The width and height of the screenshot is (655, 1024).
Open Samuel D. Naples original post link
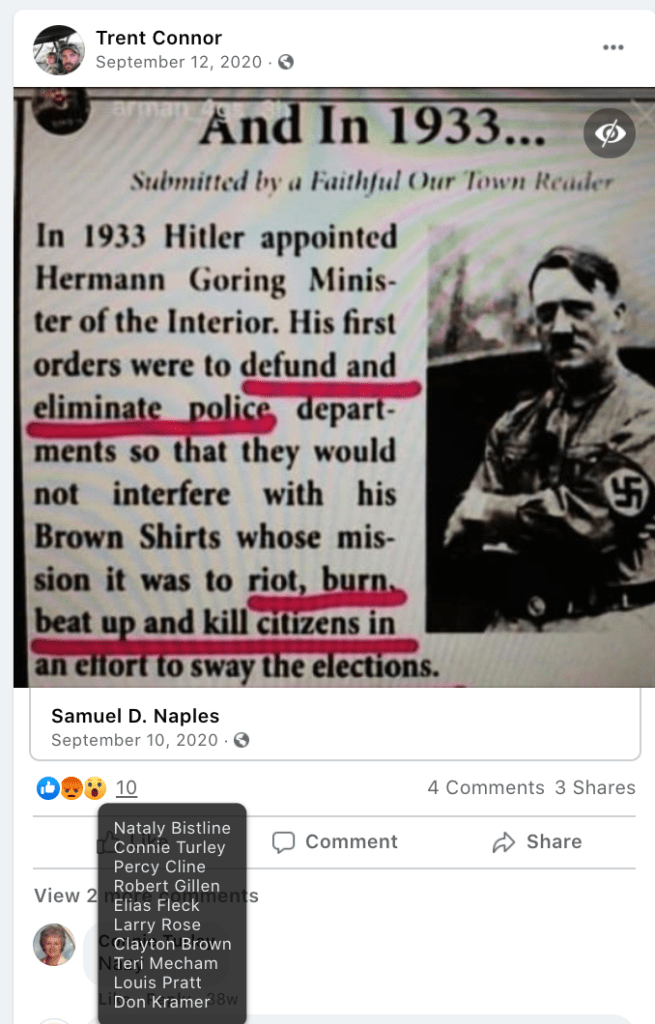click(135, 716)
